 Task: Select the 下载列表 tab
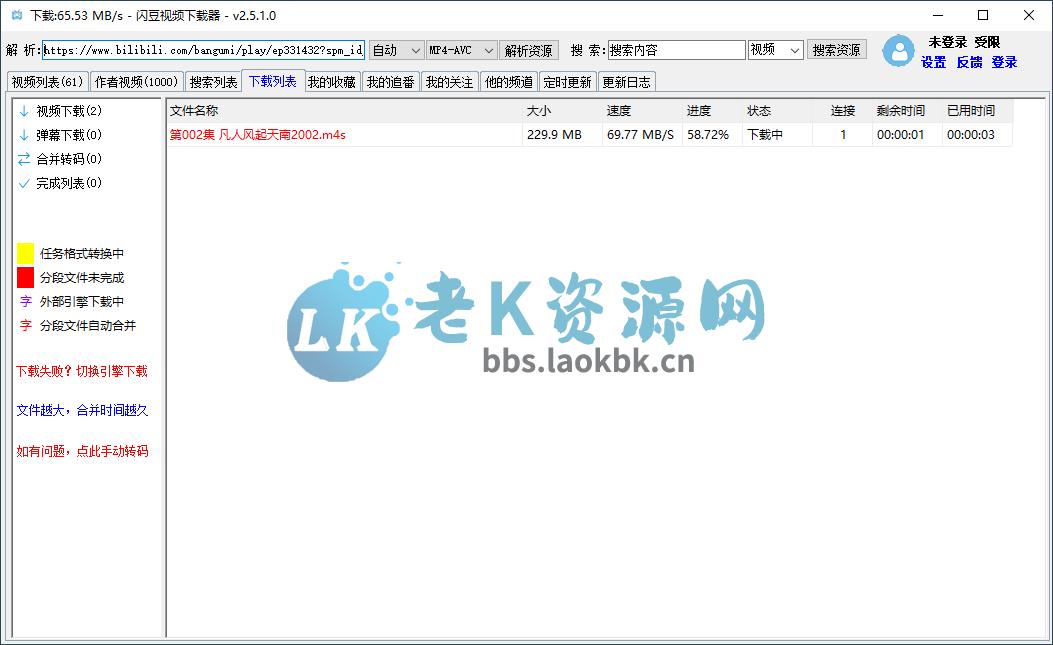(x=273, y=81)
